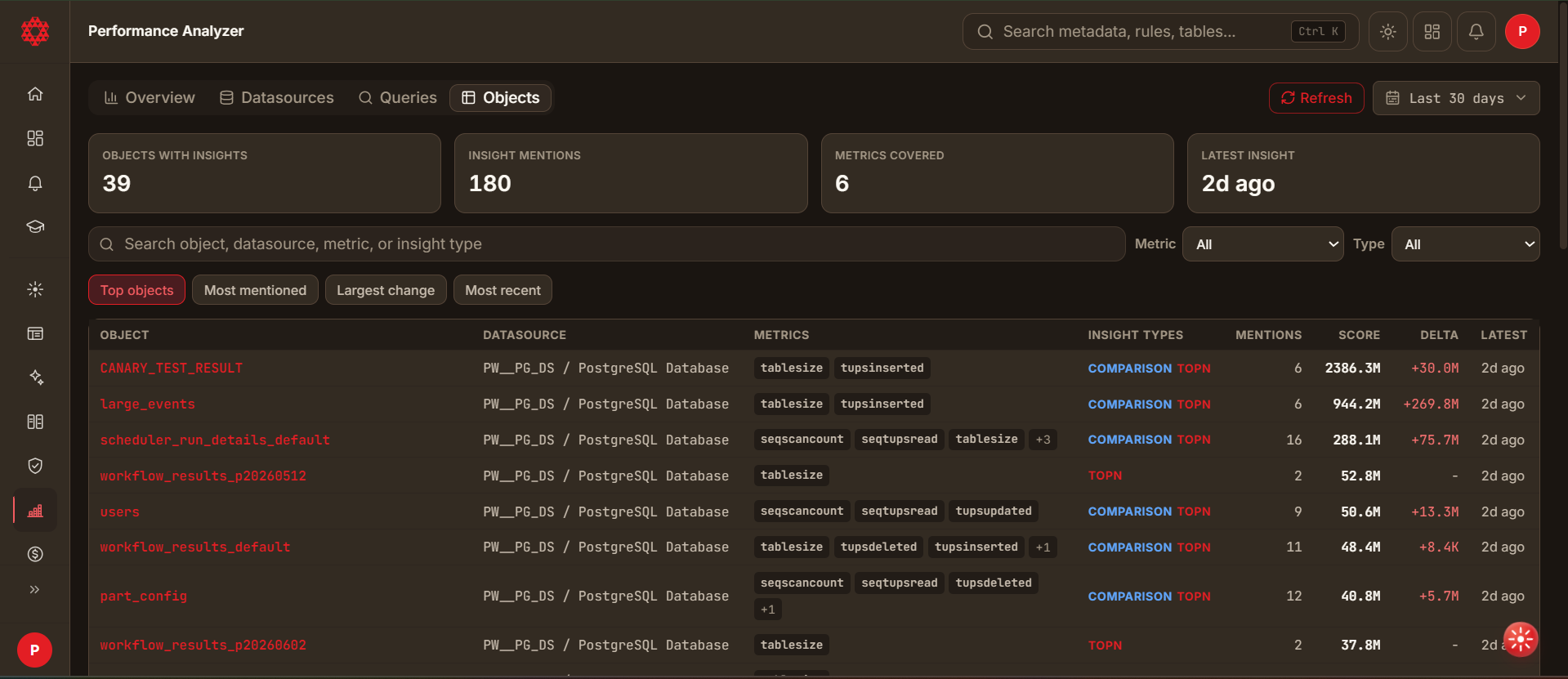Focus the object search input field

tap(607, 244)
